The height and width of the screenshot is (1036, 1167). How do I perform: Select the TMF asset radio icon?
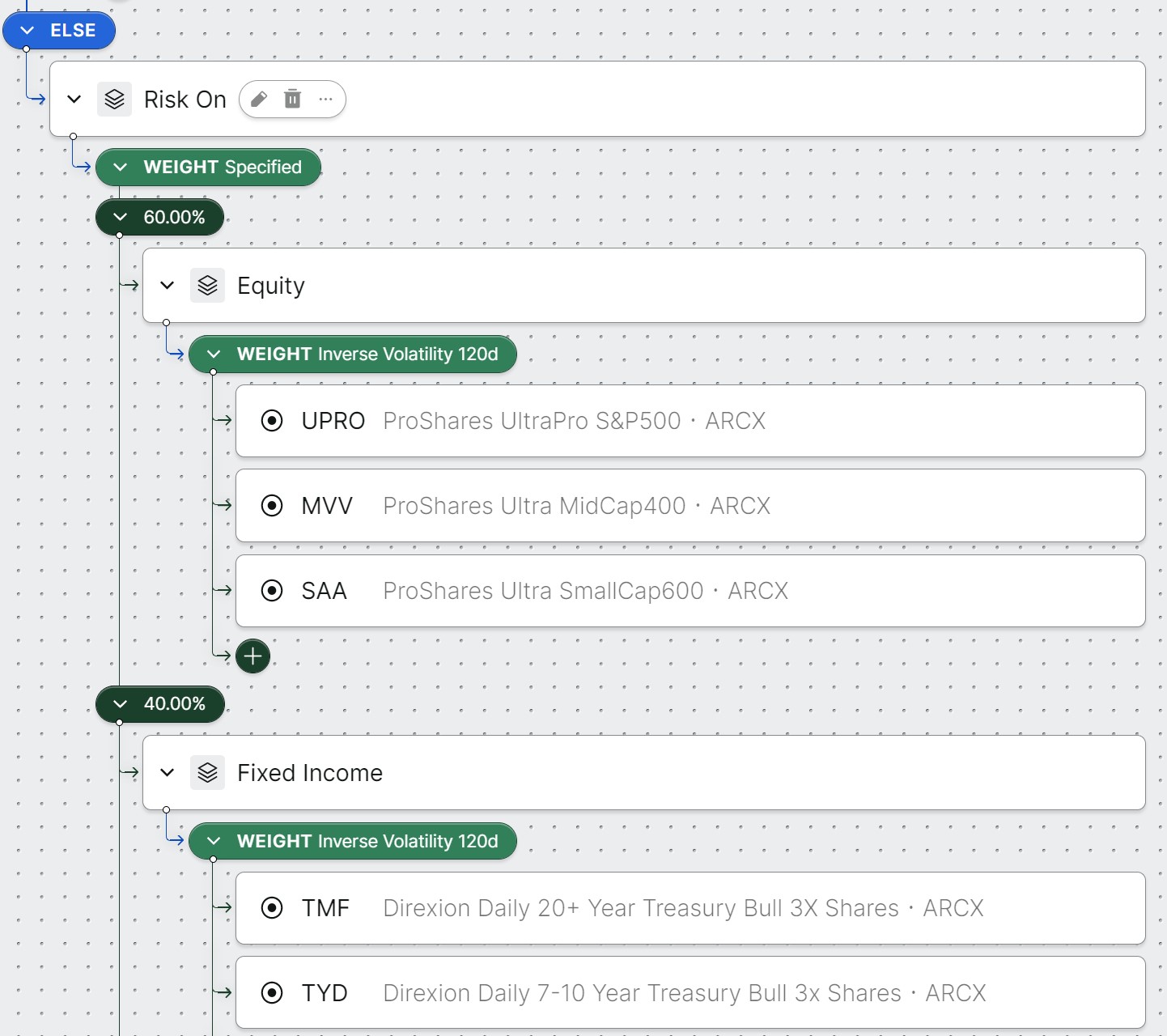click(x=272, y=908)
